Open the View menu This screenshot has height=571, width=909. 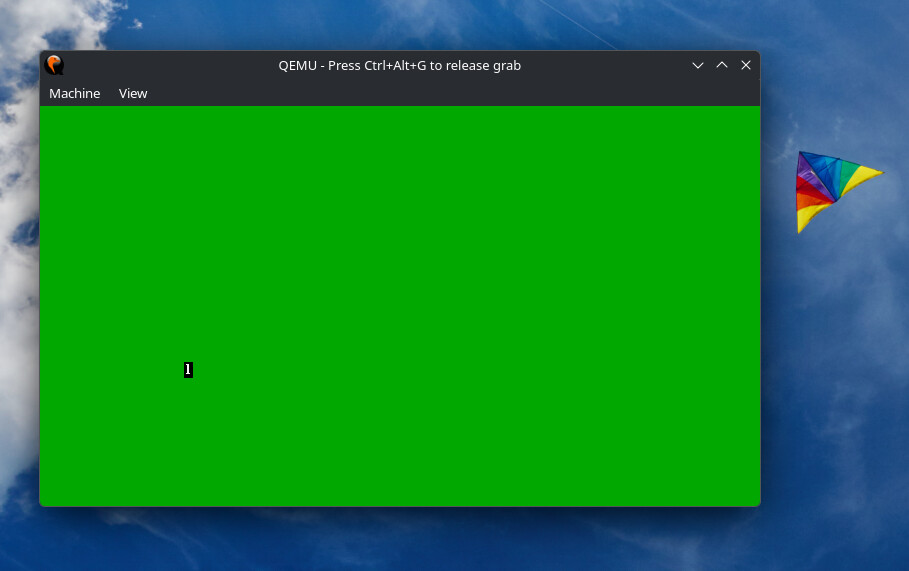tap(133, 93)
